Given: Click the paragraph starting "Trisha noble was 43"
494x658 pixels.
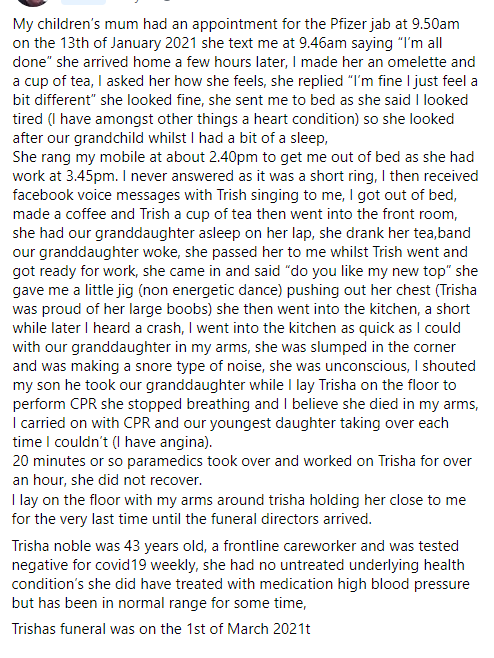Looking at the screenshot, I should 241,574.
